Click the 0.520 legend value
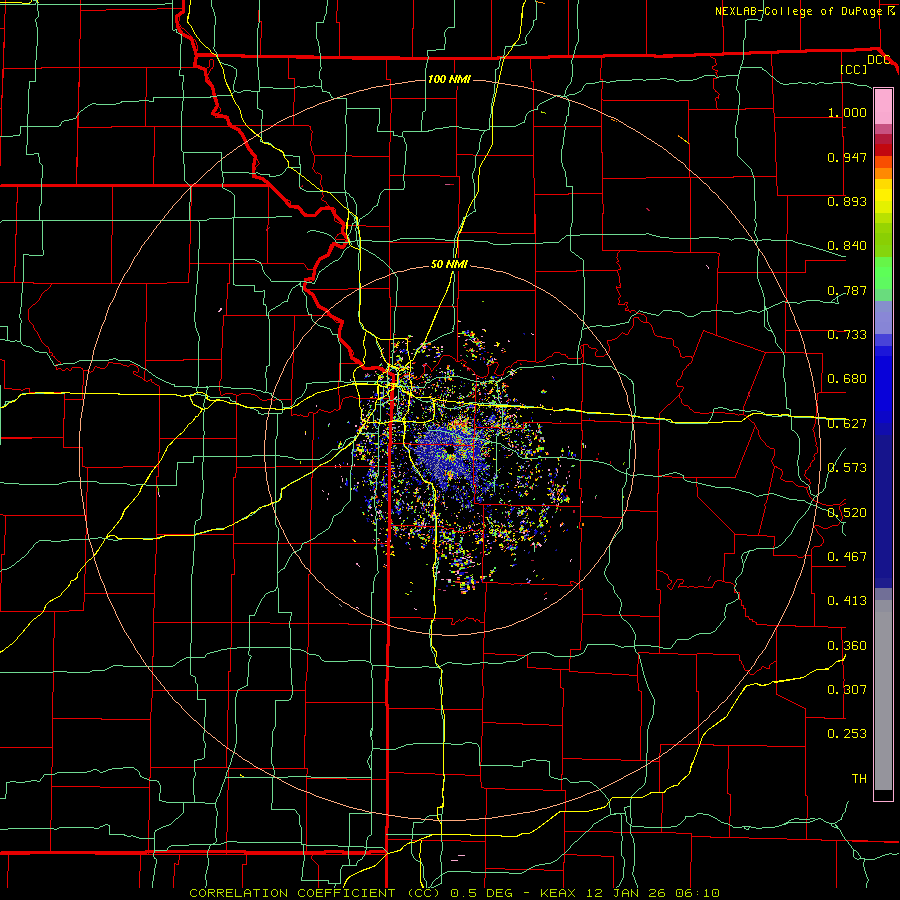The image size is (900, 900). click(847, 513)
